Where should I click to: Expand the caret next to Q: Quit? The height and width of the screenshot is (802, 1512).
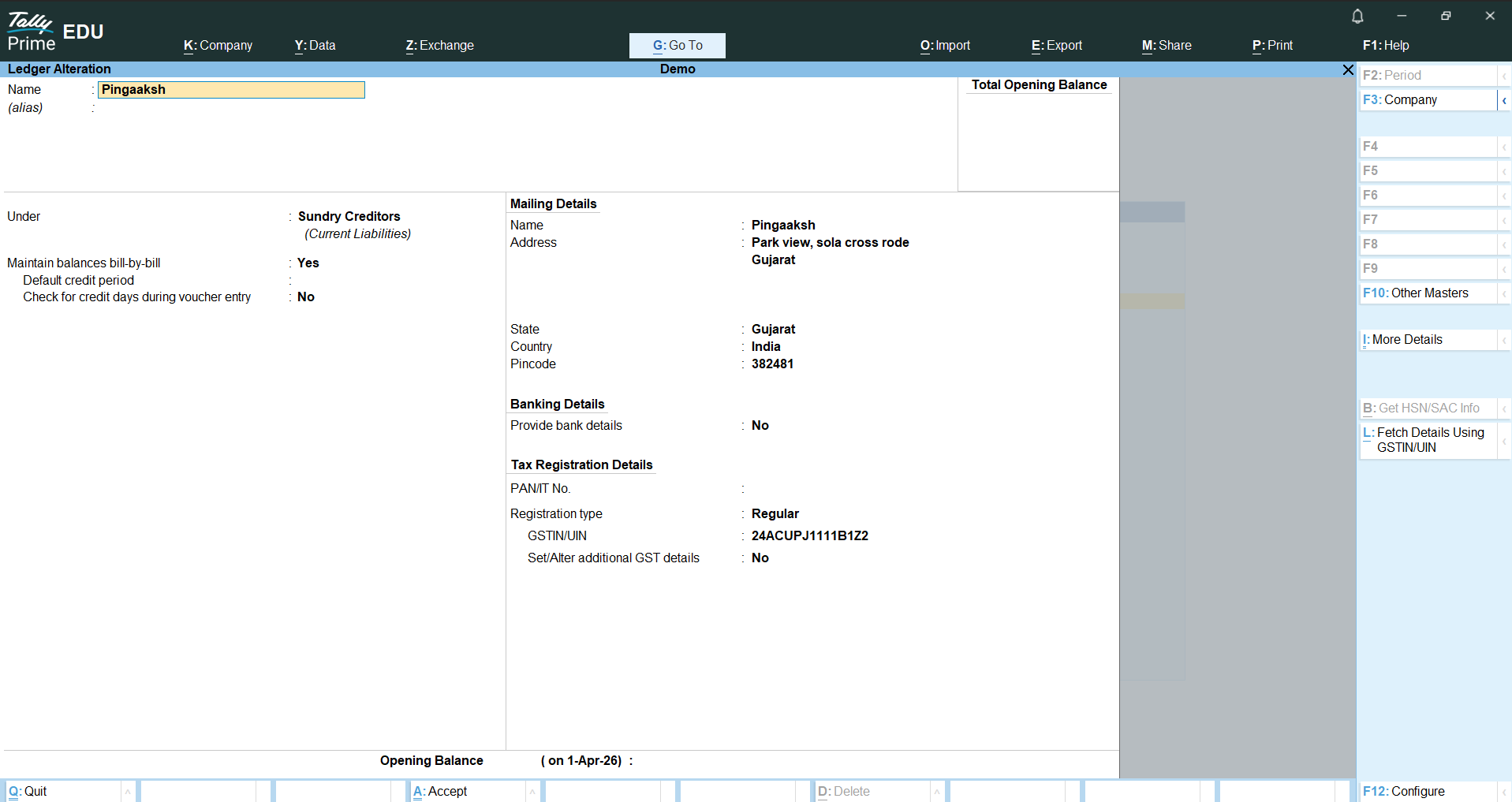128,792
